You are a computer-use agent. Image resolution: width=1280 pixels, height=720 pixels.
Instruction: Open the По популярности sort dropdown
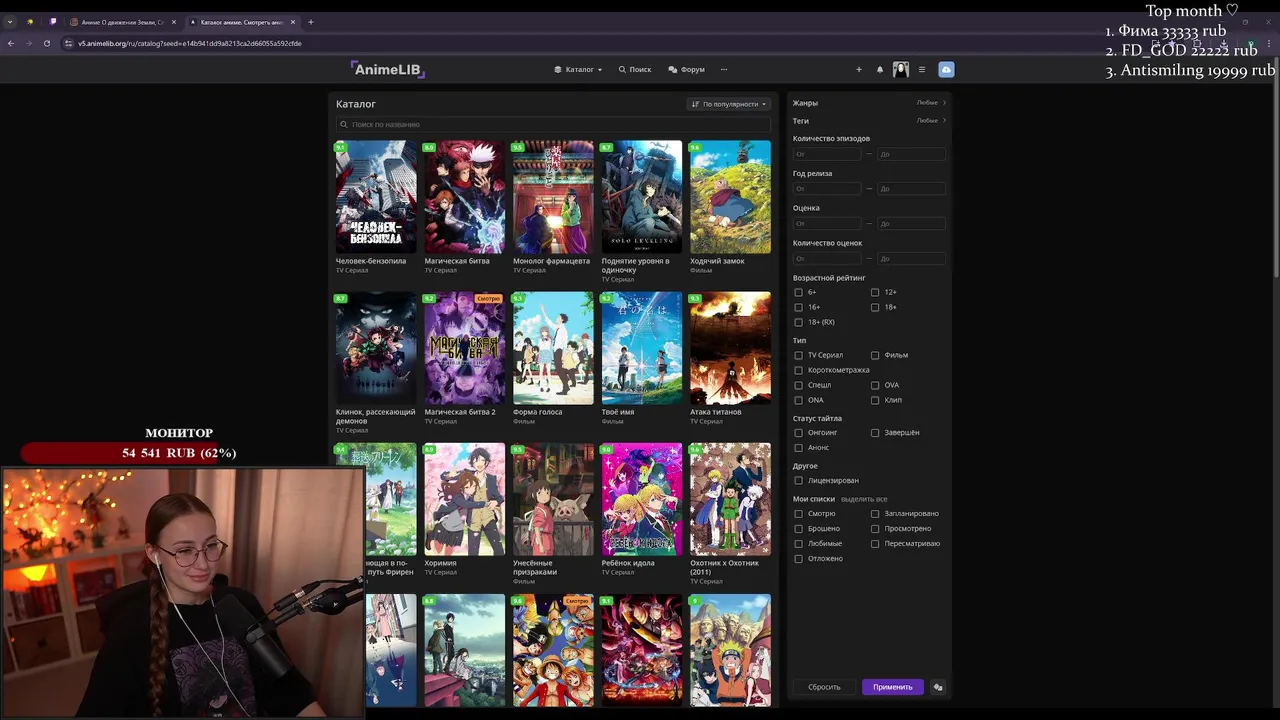(x=729, y=104)
